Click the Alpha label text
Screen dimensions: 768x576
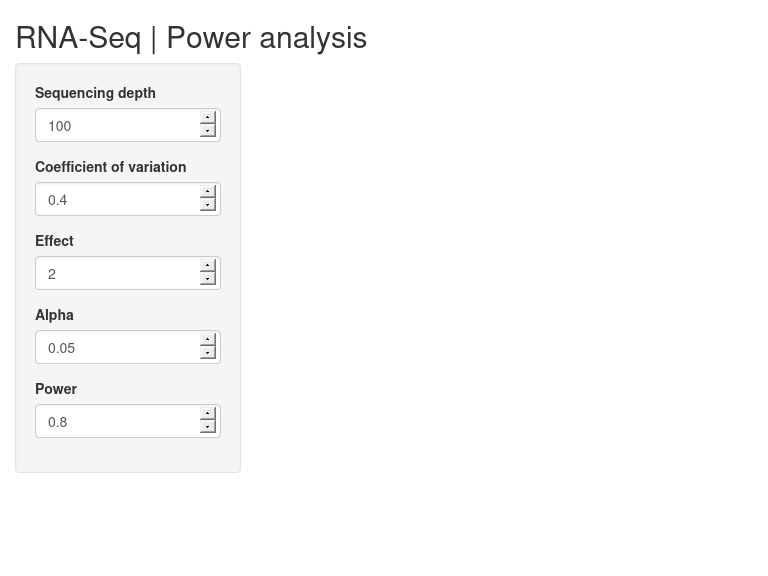pos(54,315)
